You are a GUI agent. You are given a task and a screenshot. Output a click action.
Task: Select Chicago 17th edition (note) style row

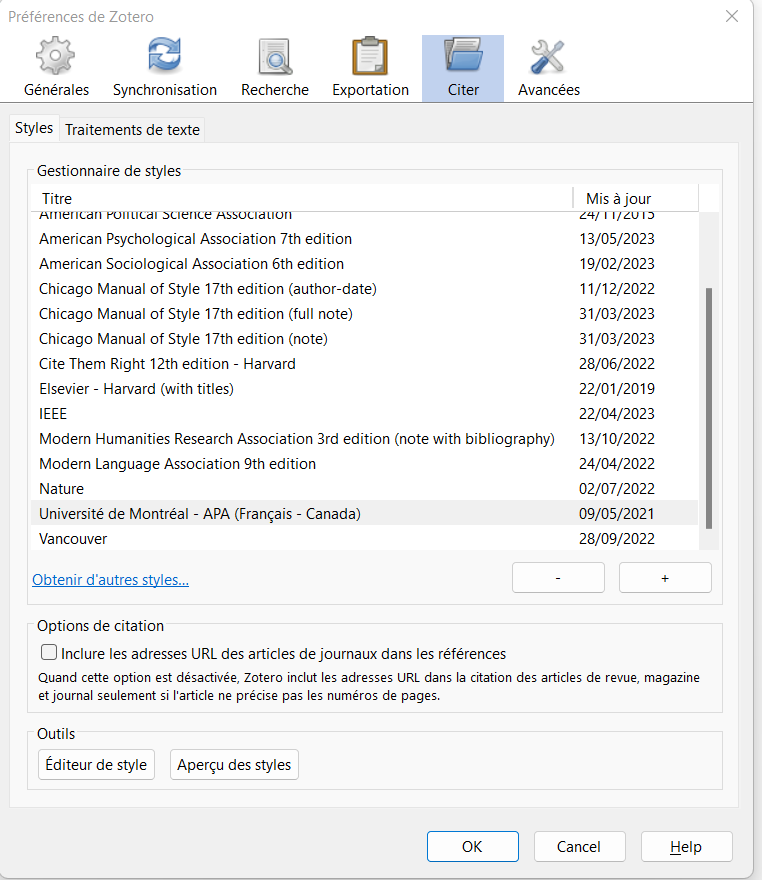365,339
